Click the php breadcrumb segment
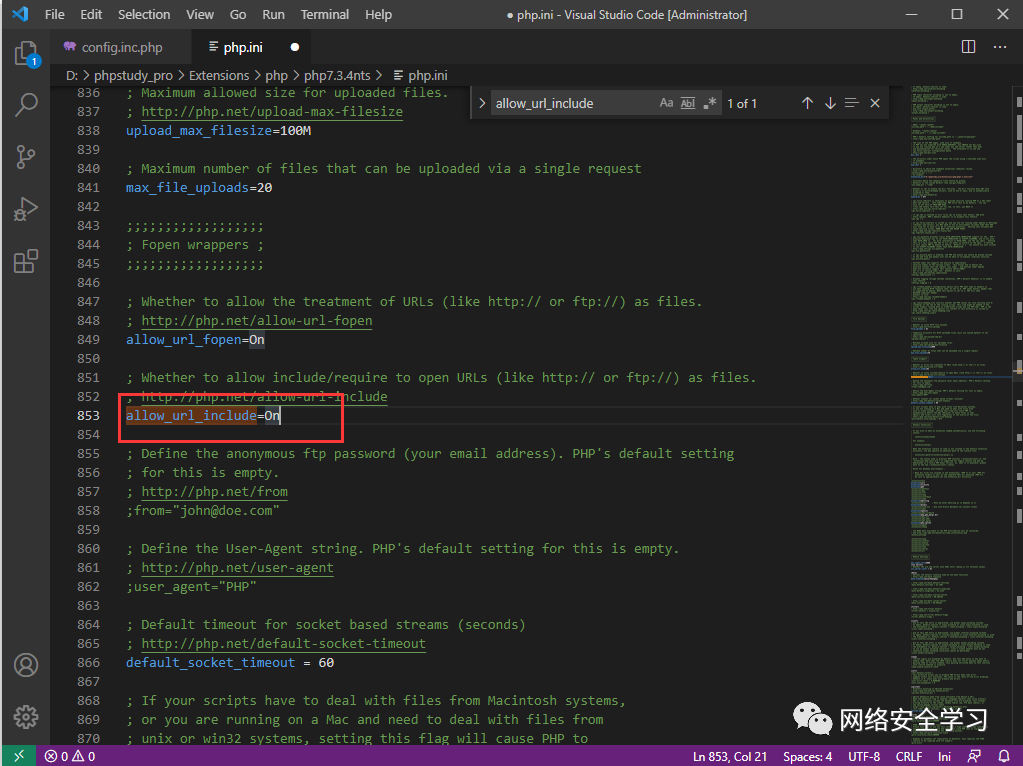 point(277,76)
